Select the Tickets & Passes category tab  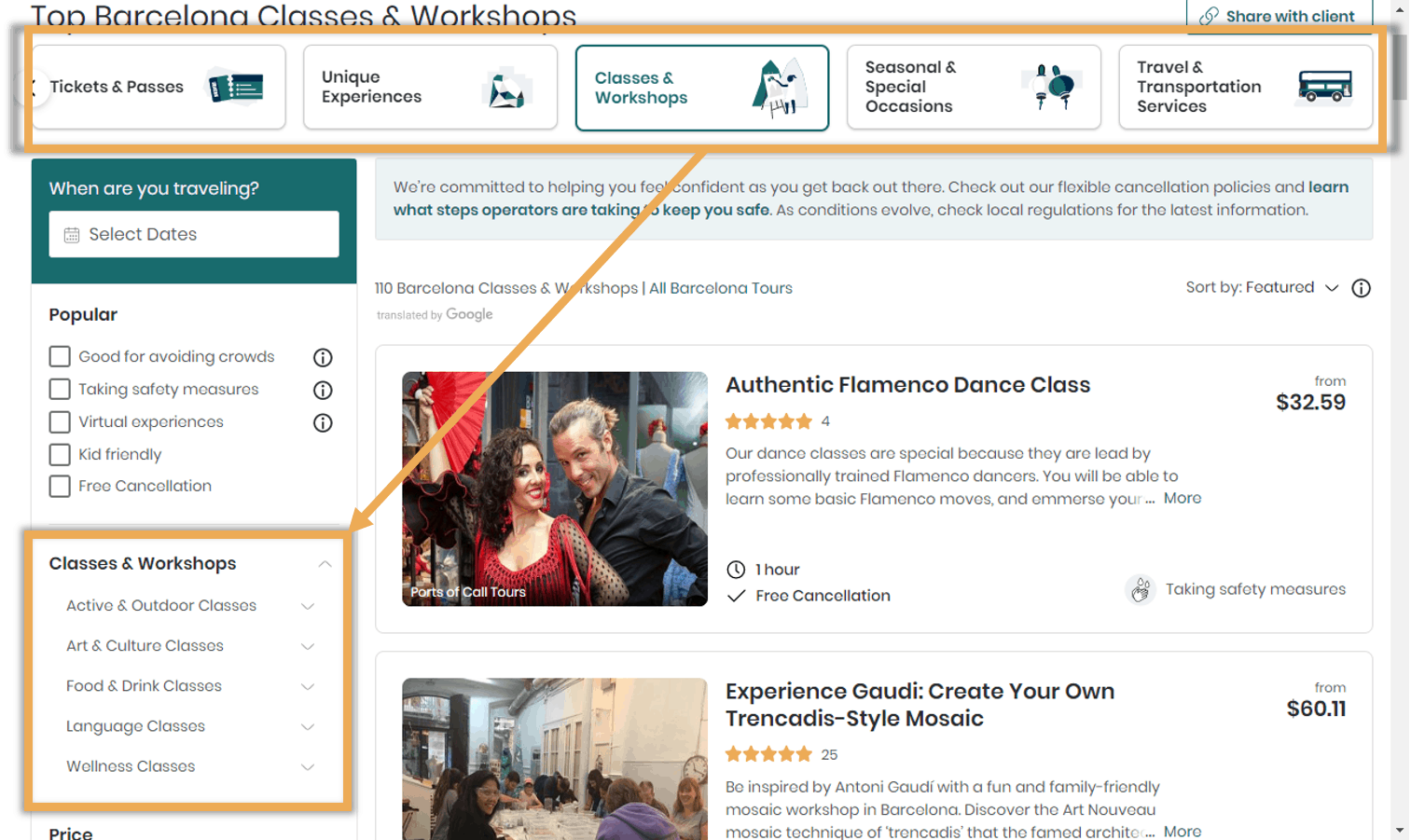coord(159,87)
